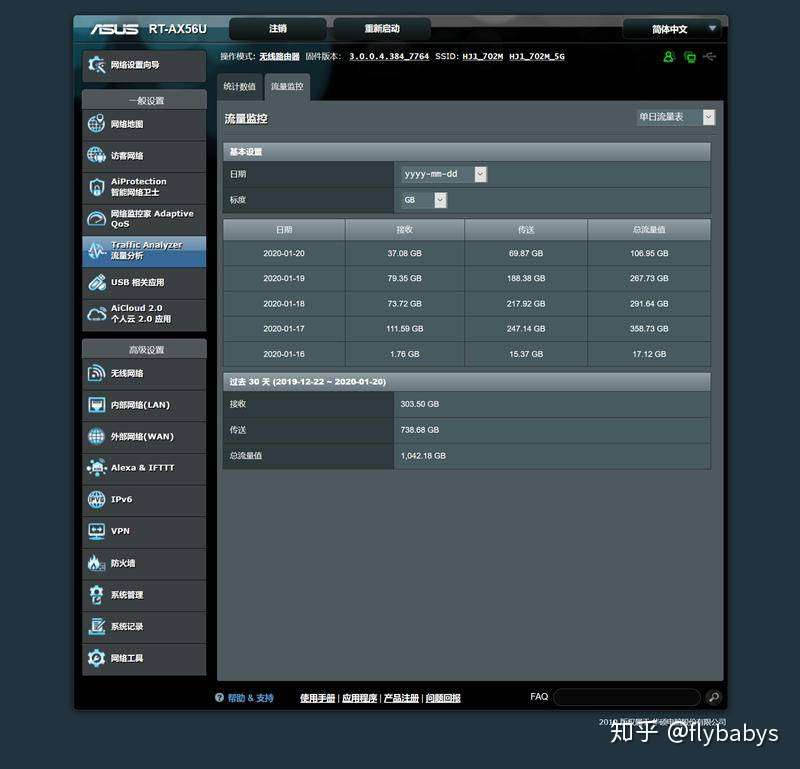Click the Network Map globe icon
This screenshot has height=769, width=800.
coord(96,124)
